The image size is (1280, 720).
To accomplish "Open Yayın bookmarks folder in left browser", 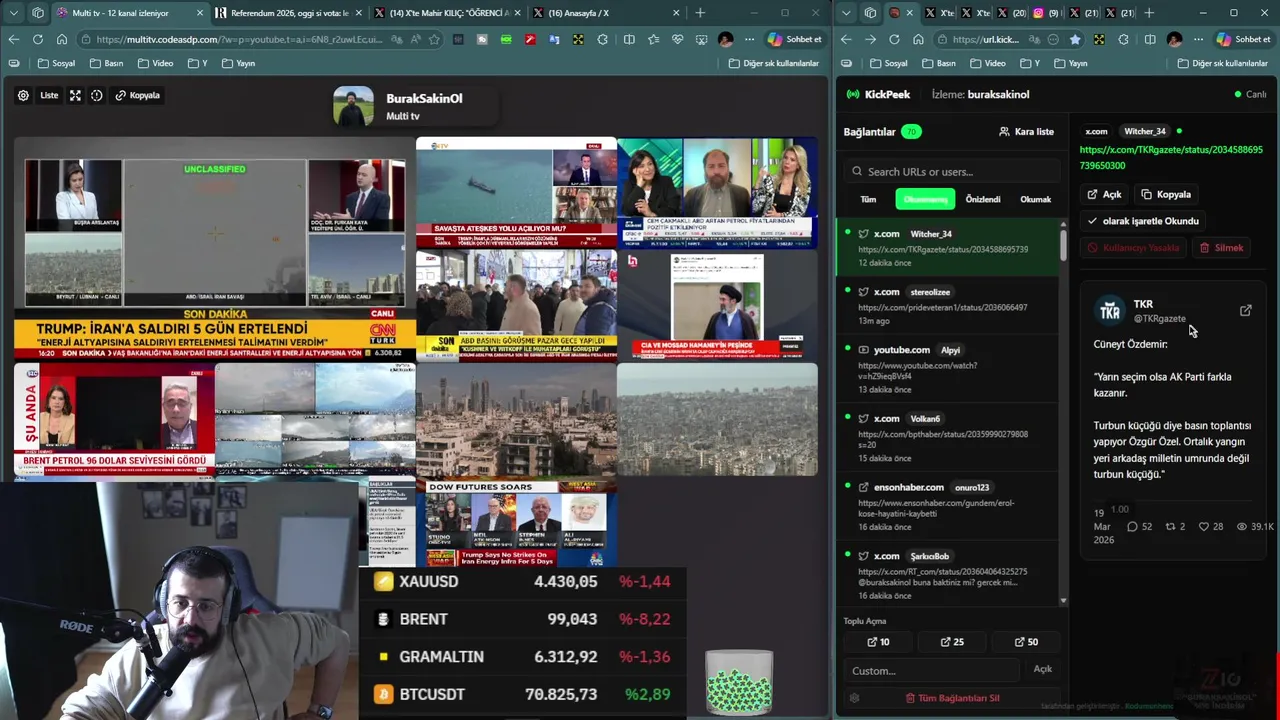I will tap(238, 63).
